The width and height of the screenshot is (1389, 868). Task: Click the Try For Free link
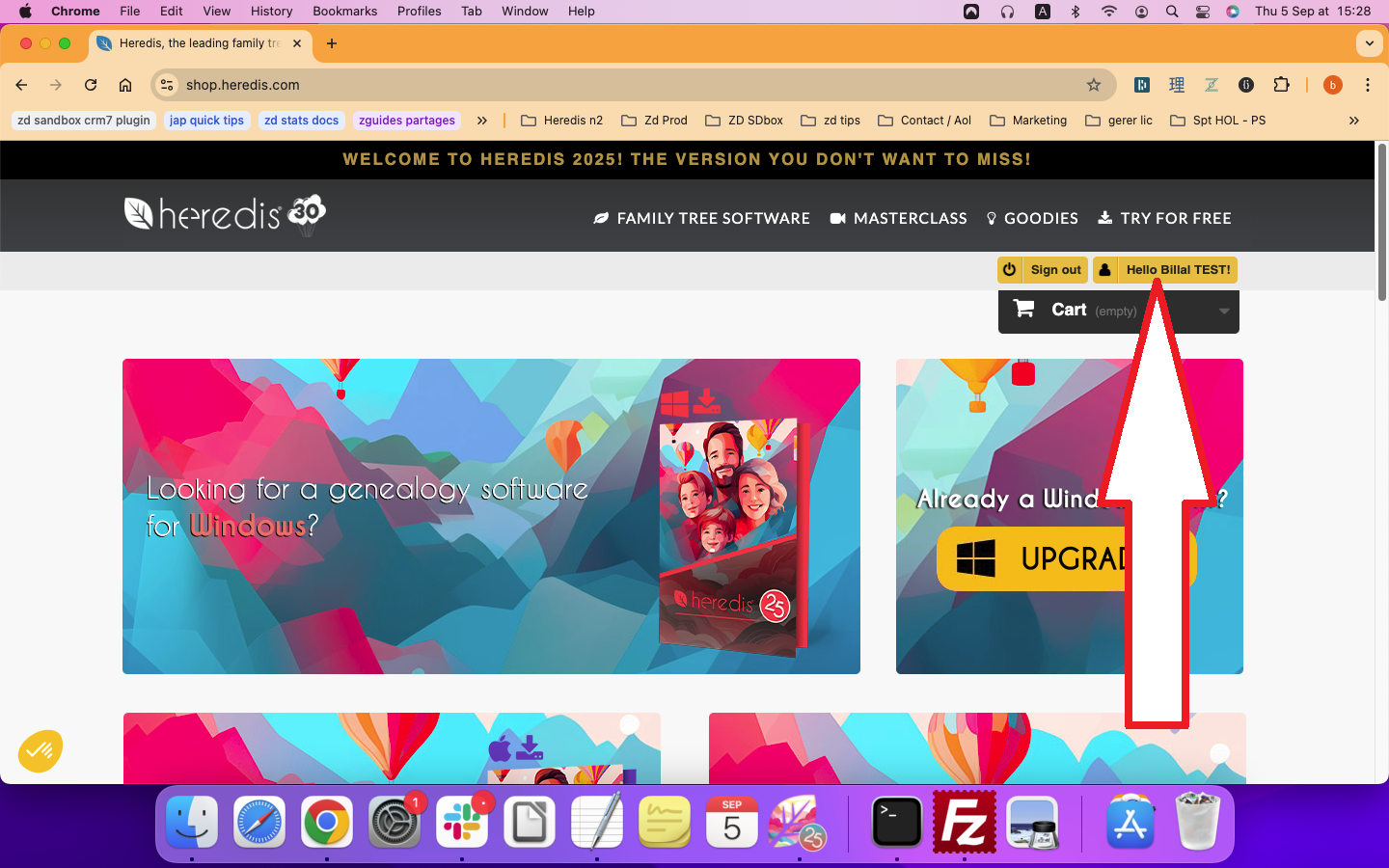(1164, 219)
